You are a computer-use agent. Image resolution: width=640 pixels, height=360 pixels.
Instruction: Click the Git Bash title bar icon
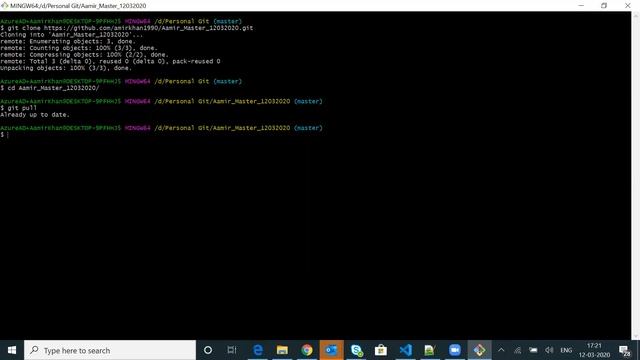tap(4, 6)
